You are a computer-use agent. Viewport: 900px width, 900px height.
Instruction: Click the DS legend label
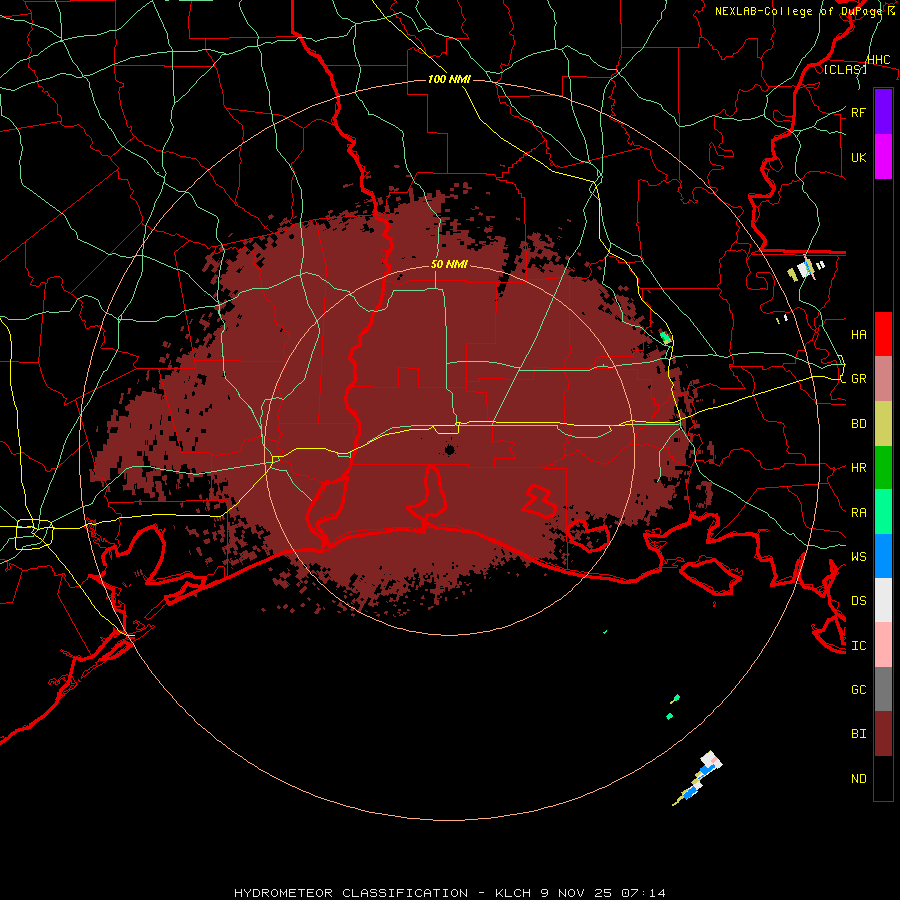[858, 601]
